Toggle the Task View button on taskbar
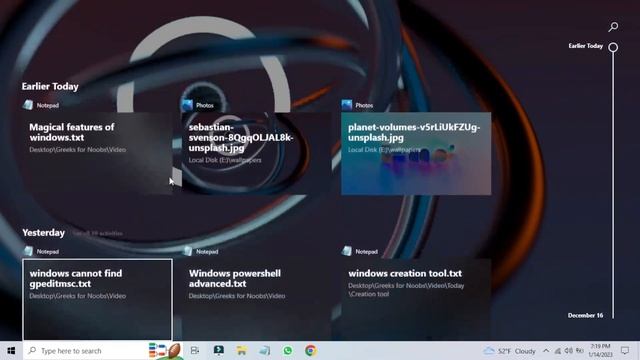The width and height of the screenshot is (640, 360). tap(195, 351)
